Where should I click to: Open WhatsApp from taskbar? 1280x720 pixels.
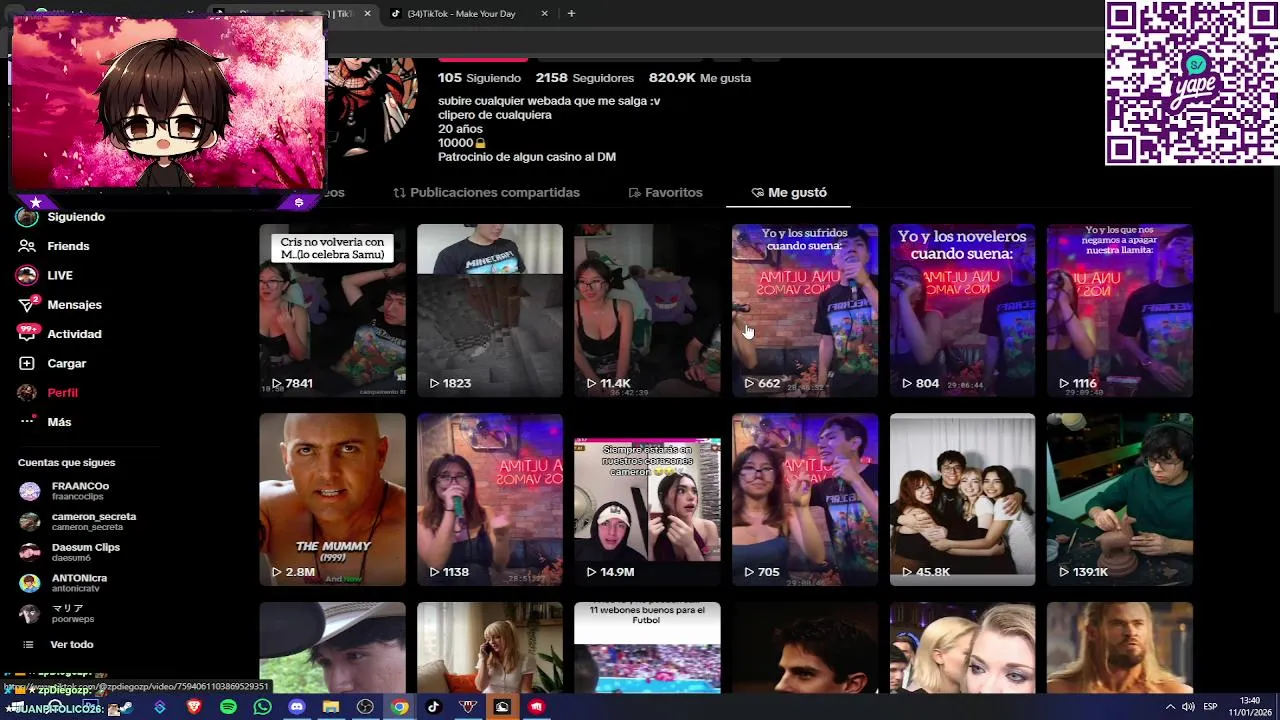click(262, 707)
